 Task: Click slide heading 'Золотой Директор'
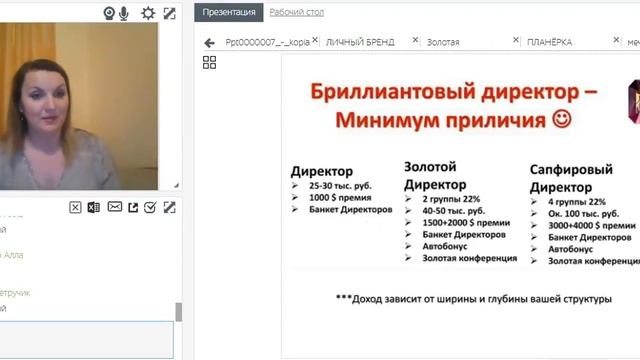coord(435,176)
